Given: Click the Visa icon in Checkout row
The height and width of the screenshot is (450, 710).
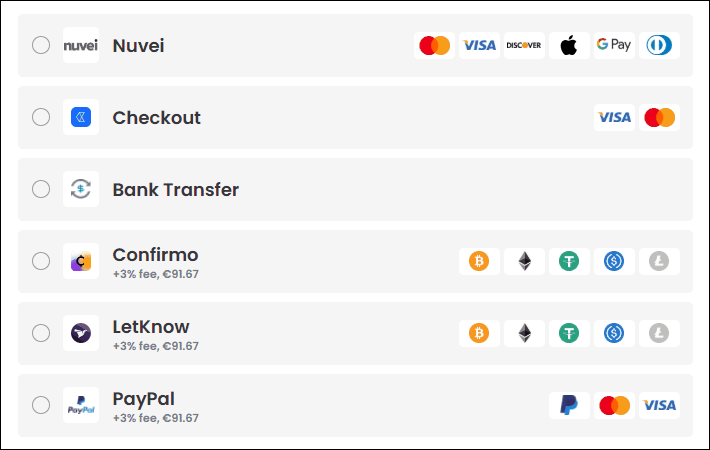Looking at the screenshot, I should [x=614, y=117].
